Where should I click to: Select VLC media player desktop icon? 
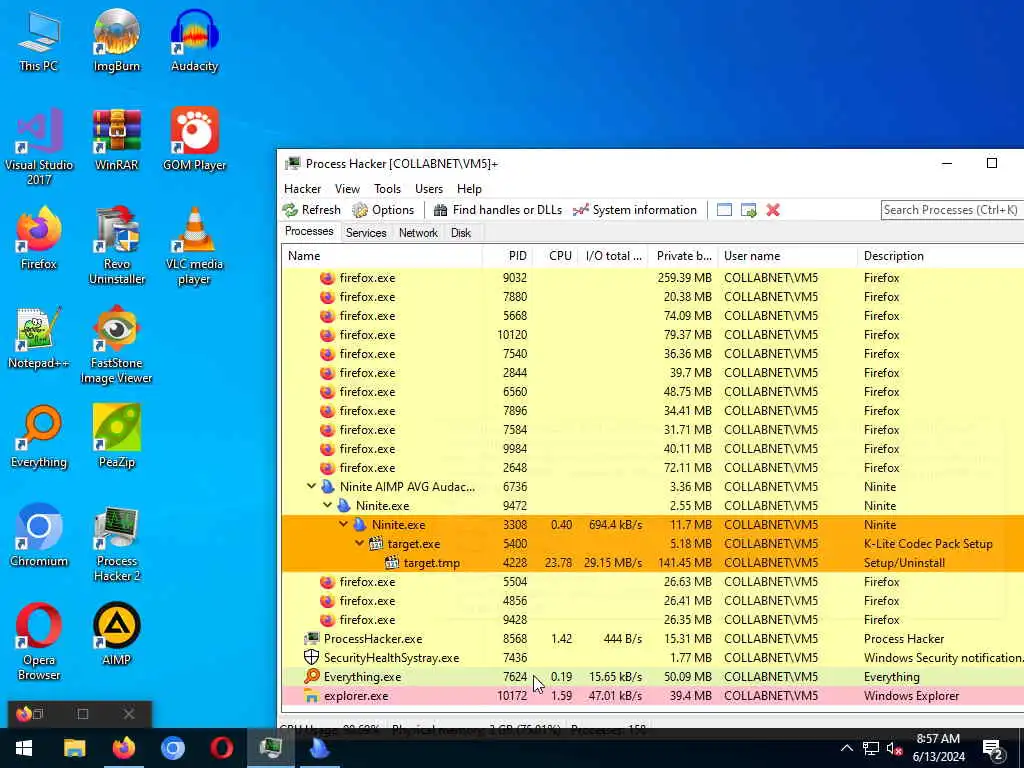tap(194, 246)
